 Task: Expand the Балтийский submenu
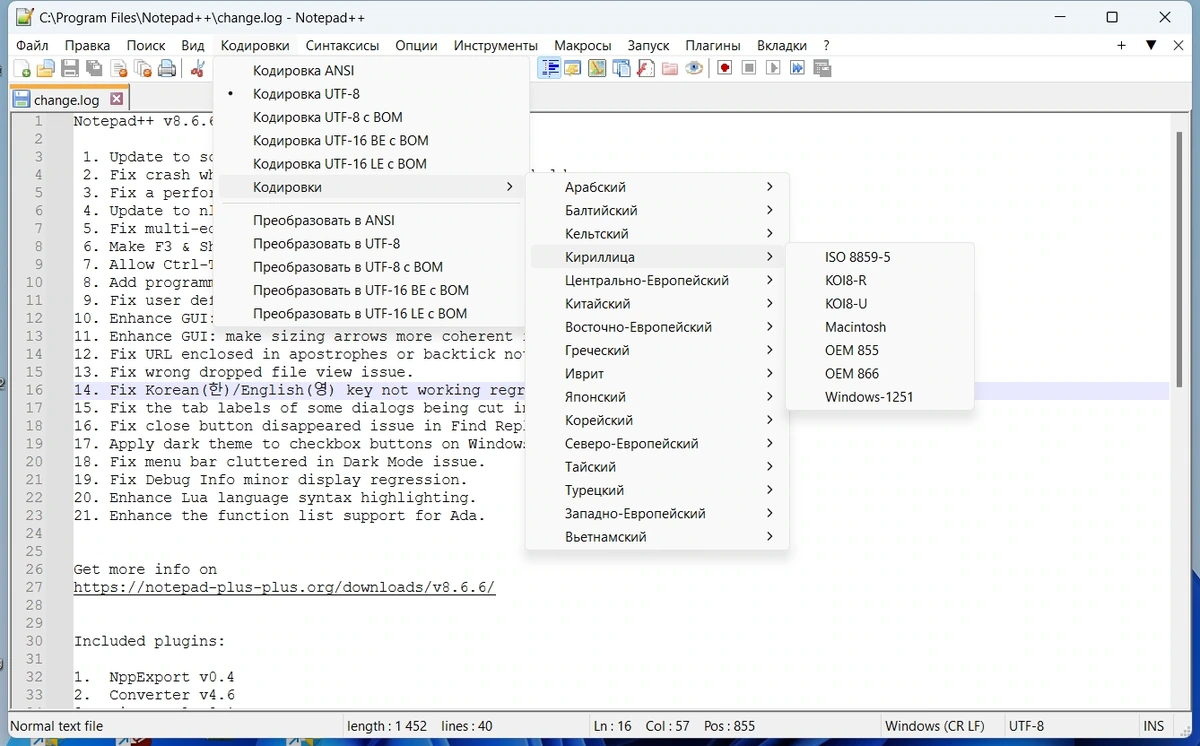tap(658, 210)
